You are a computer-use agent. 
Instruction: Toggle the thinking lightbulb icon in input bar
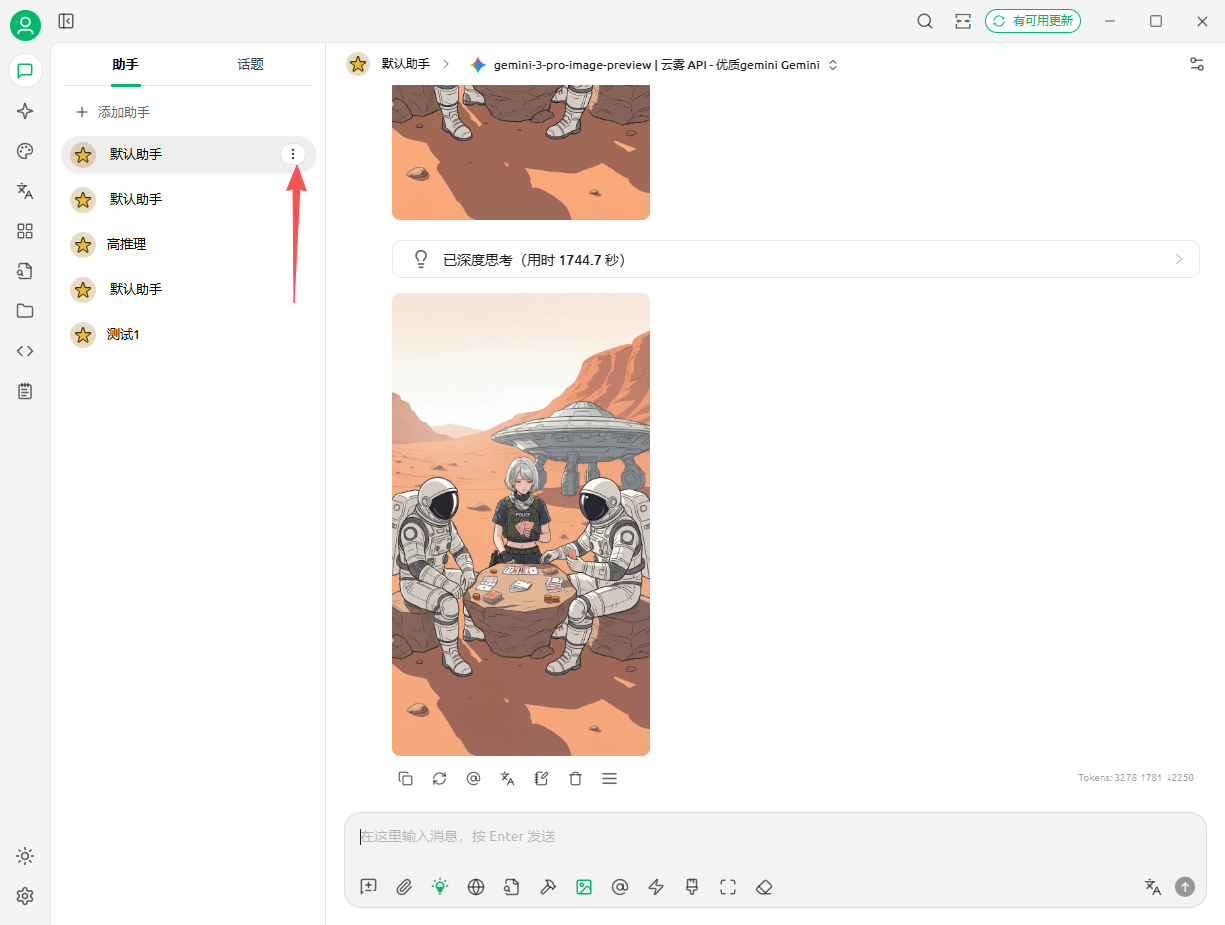(439, 887)
